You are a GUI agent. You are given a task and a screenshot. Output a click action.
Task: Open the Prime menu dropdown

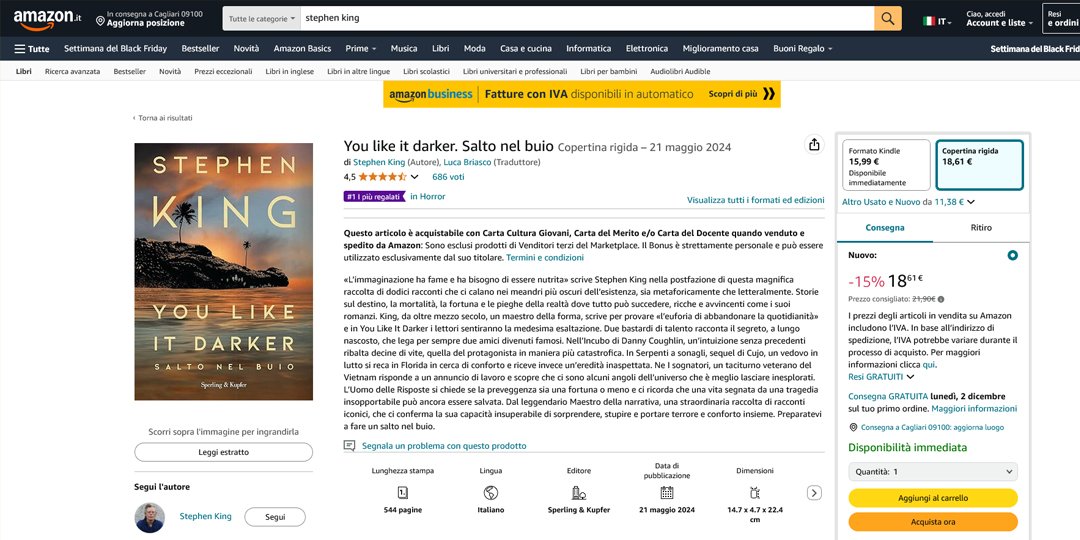click(x=361, y=49)
